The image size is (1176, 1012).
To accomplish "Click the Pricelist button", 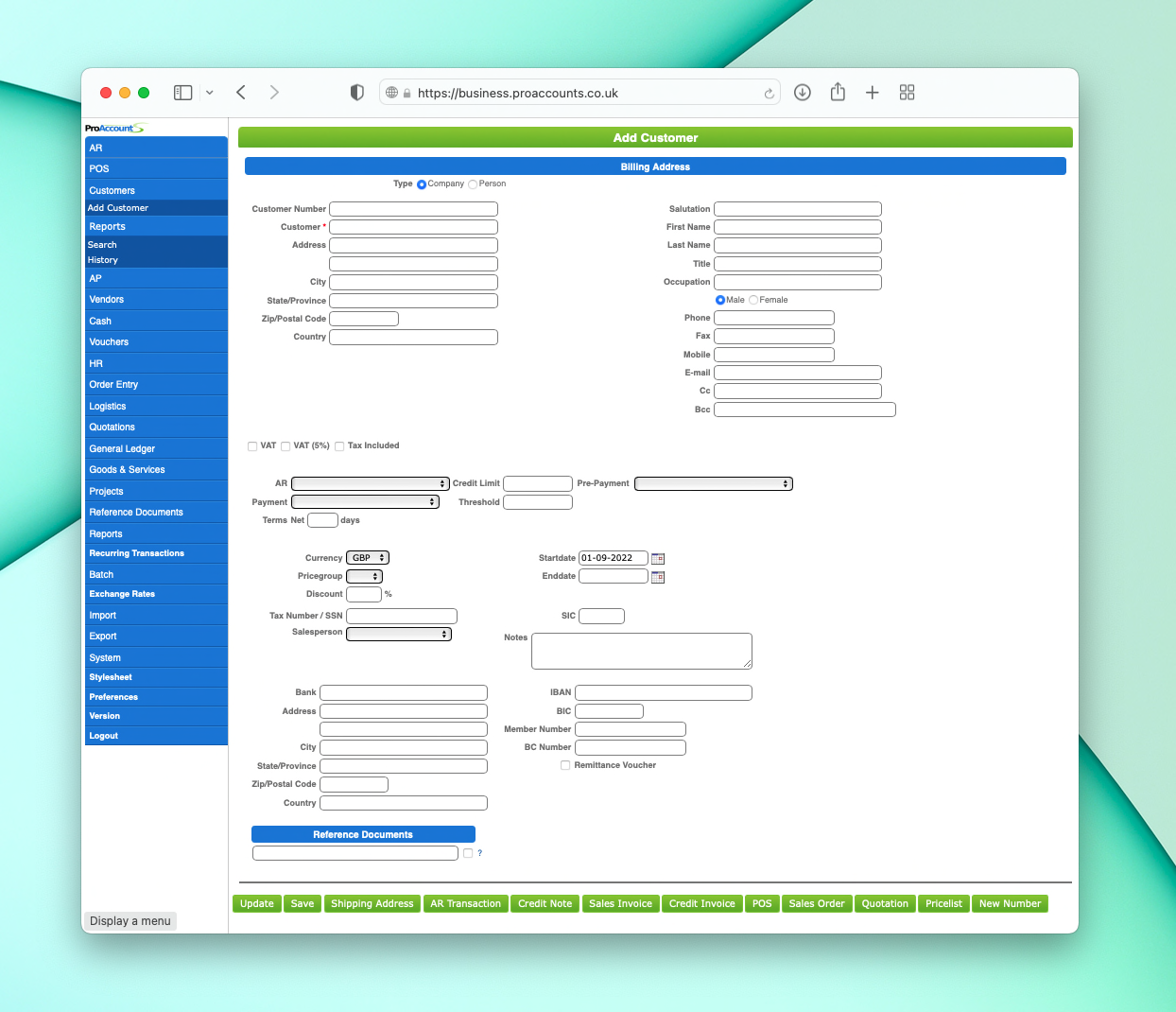I will click(944, 903).
